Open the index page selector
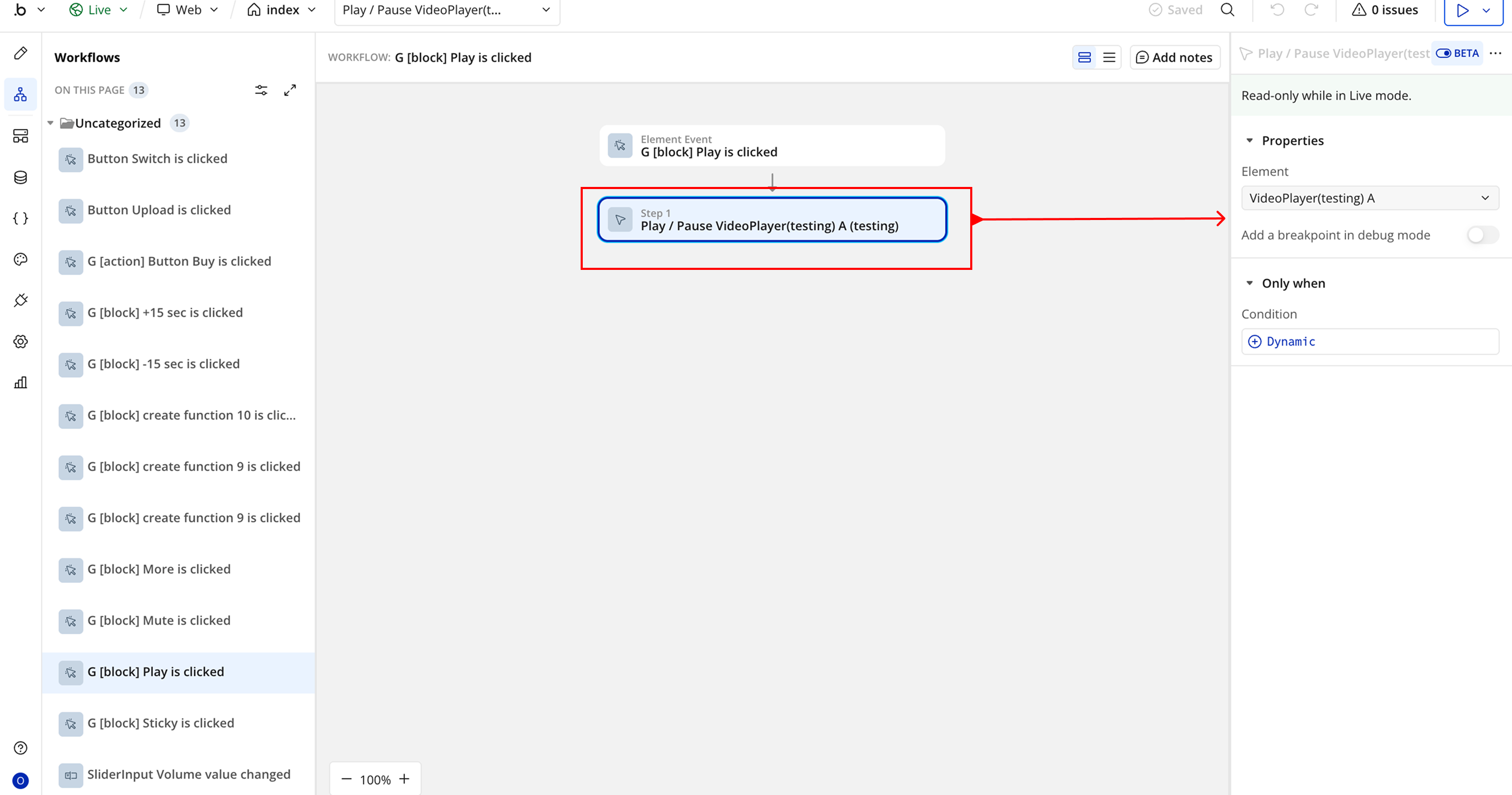Image resolution: width=1512 pixels, height=795 pixels. [282, 10]
